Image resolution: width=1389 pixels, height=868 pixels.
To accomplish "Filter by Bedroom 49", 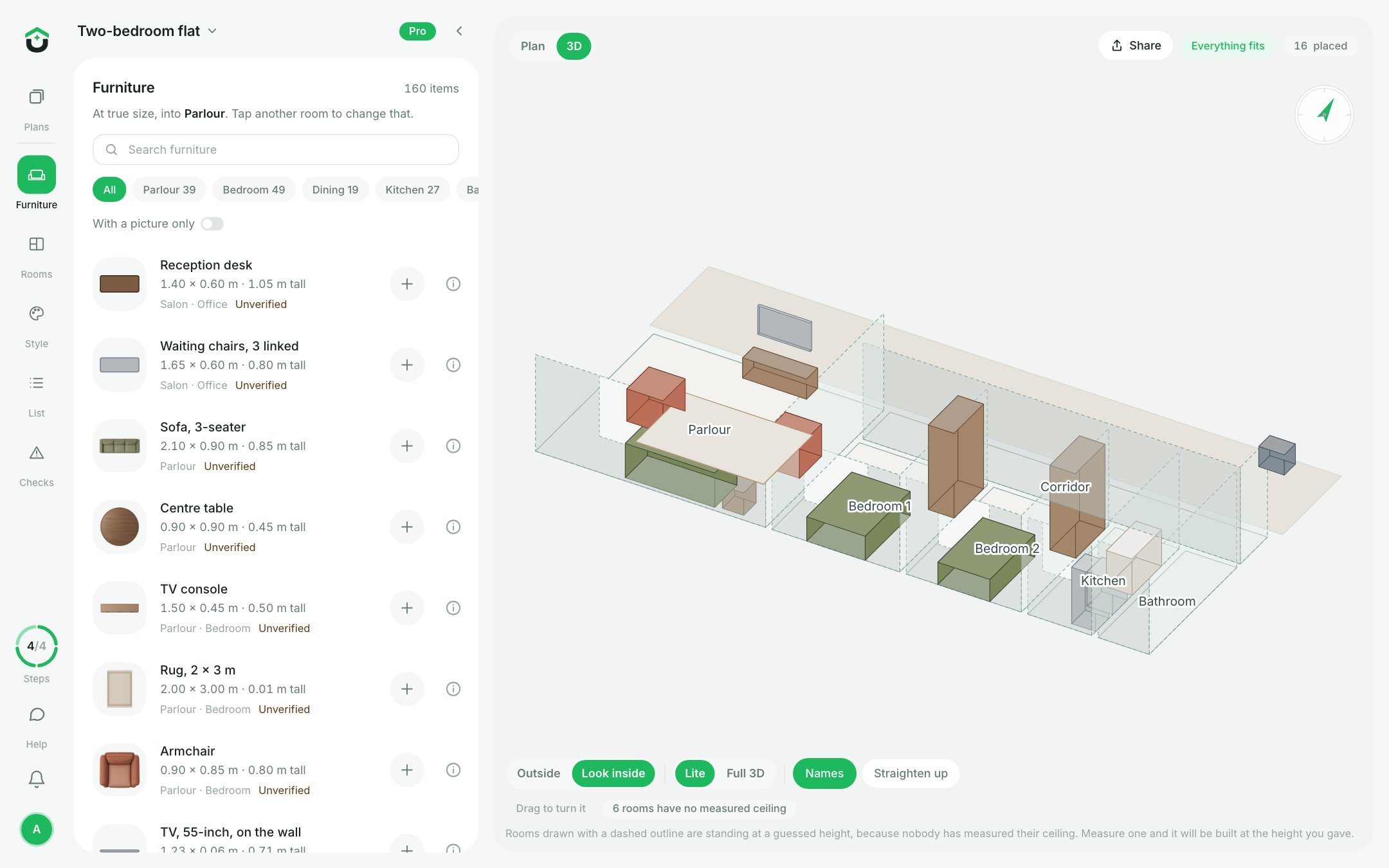I will (253, 190).
